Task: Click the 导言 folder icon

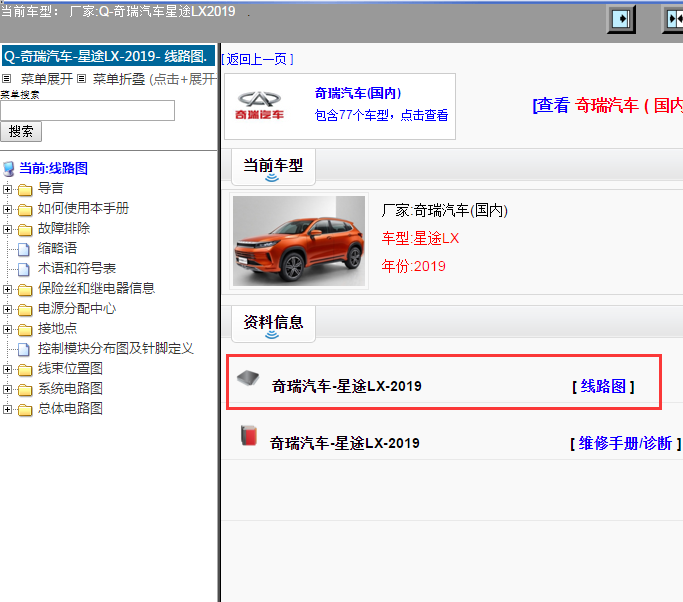Action: 25,190
